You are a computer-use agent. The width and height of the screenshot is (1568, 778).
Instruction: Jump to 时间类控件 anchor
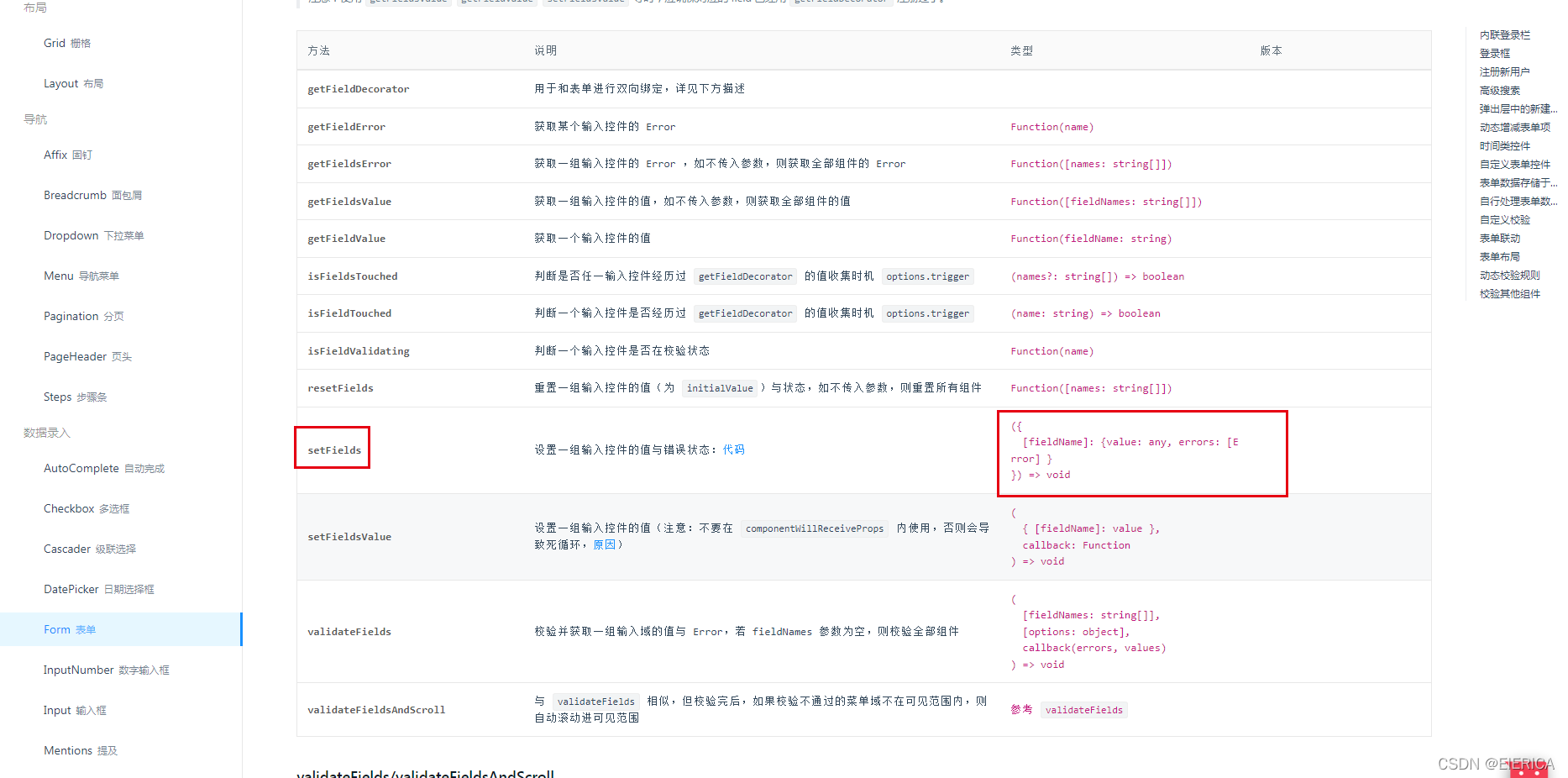pos(1505,145)
